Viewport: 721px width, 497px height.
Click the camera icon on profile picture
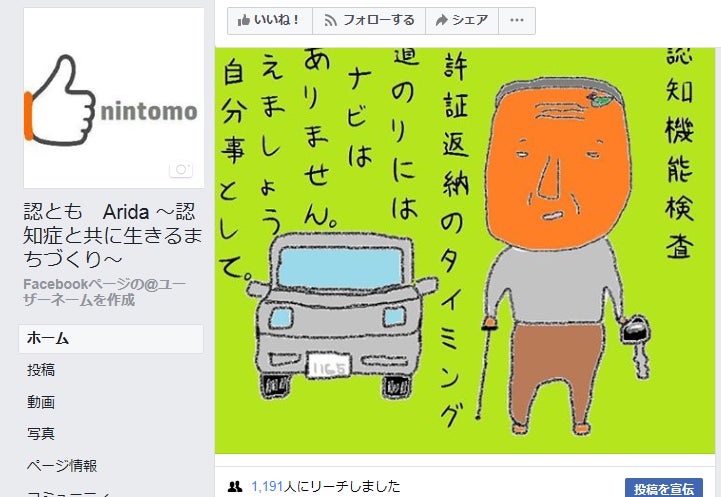tap(181, 169)
